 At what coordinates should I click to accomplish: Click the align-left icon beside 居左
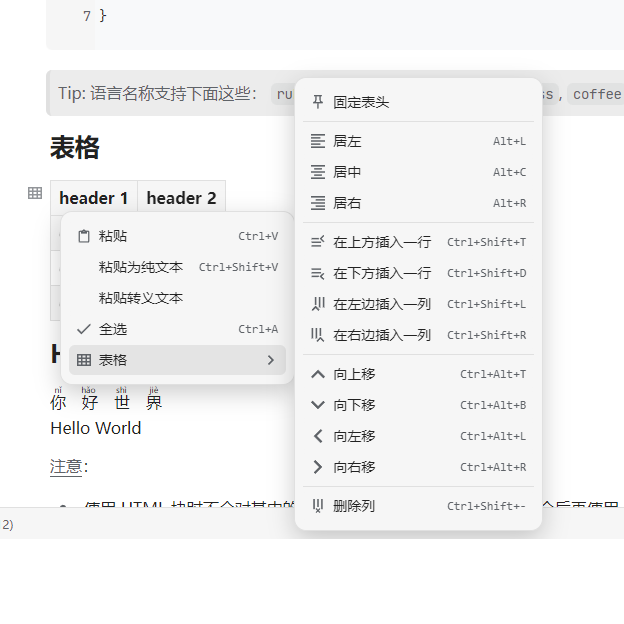point(318,141)
